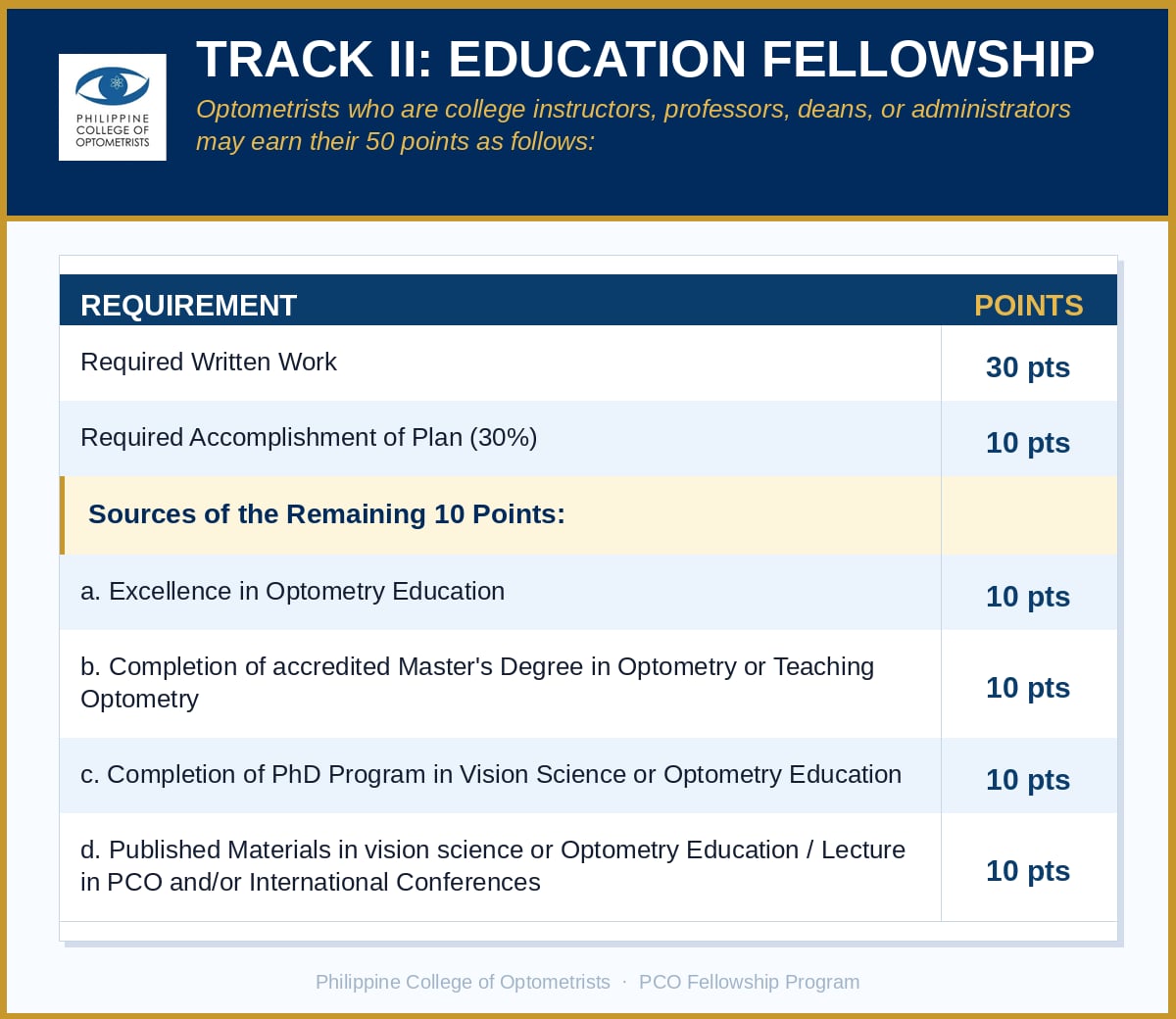The height and width of the screenshot is (1019, 1176).
Task: Click 10 pts beside Accomplishment of Plan
Action: [1028, 443]
